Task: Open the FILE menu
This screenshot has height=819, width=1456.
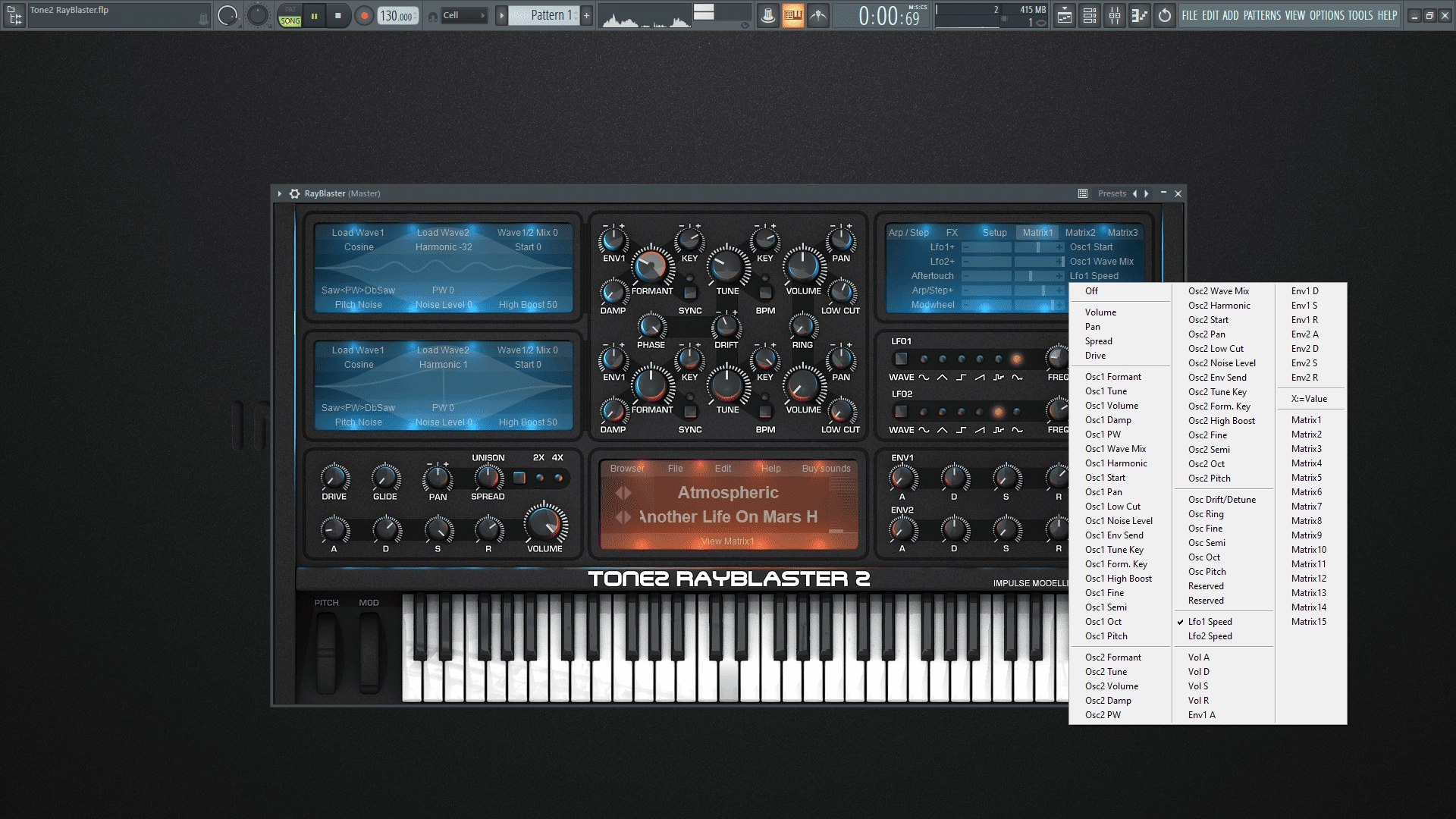Action: pyautogui.click(x=1190, y=15)
